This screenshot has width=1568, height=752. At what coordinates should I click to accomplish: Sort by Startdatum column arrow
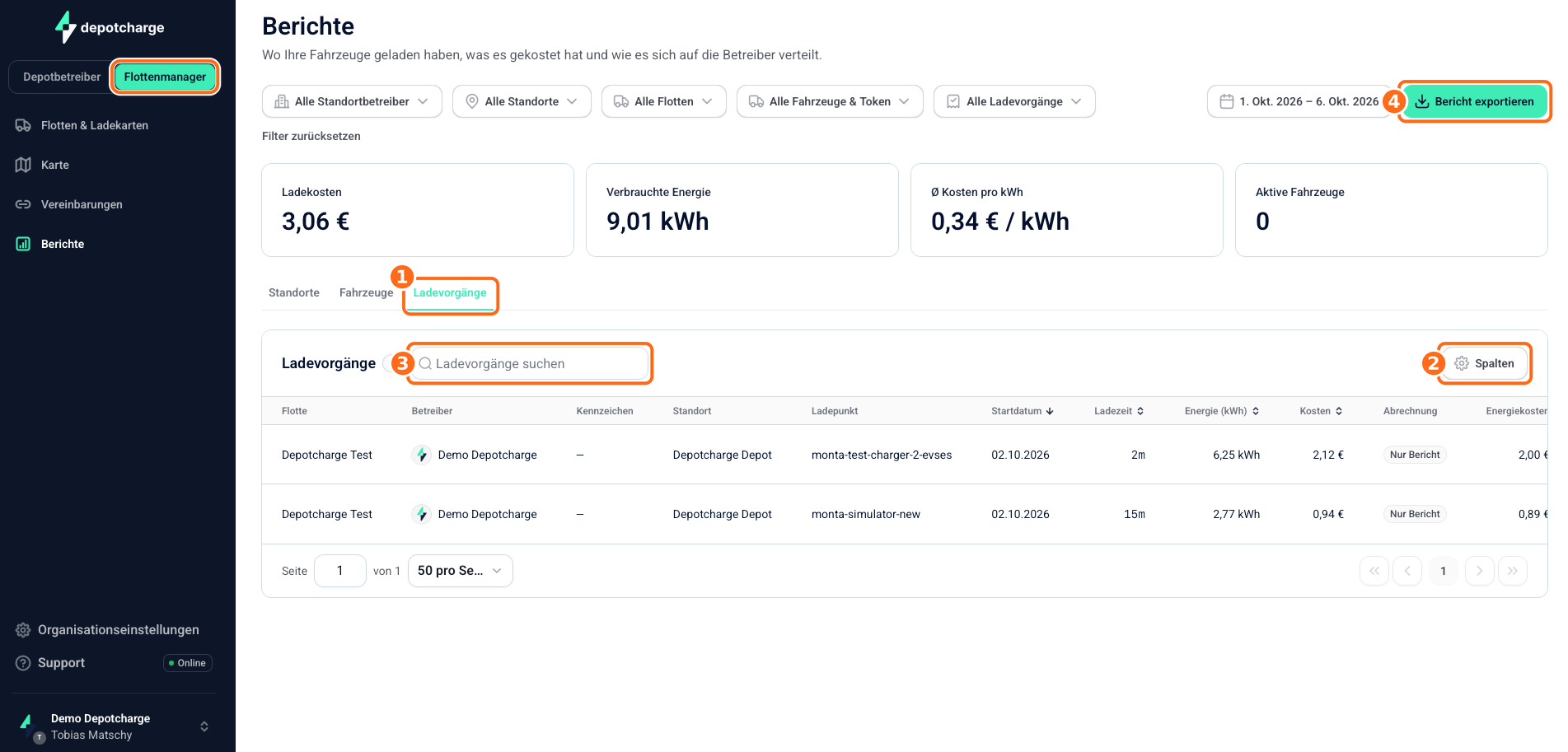coord(1050,411)
